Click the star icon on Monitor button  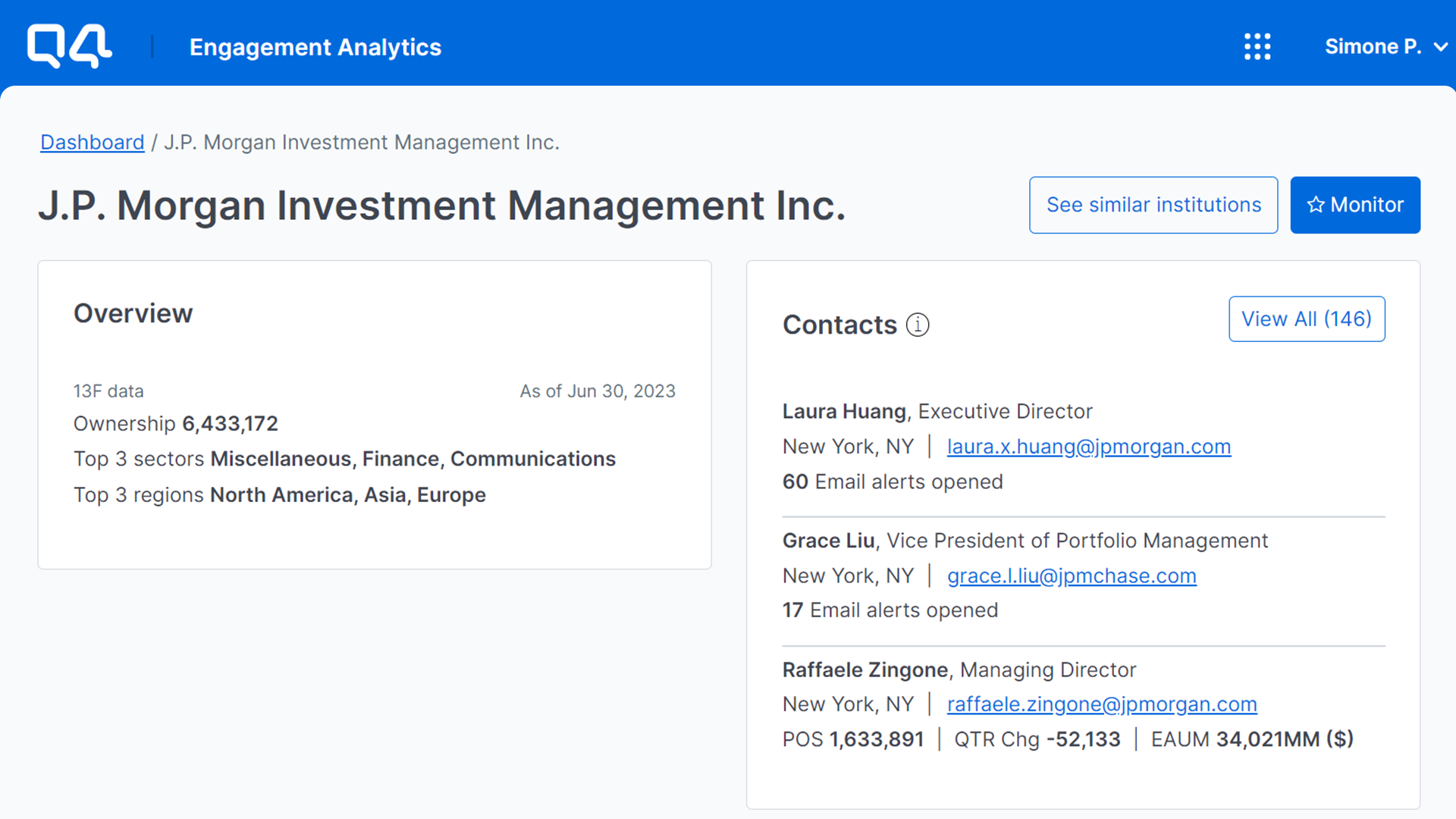[x=1316, y=205]
